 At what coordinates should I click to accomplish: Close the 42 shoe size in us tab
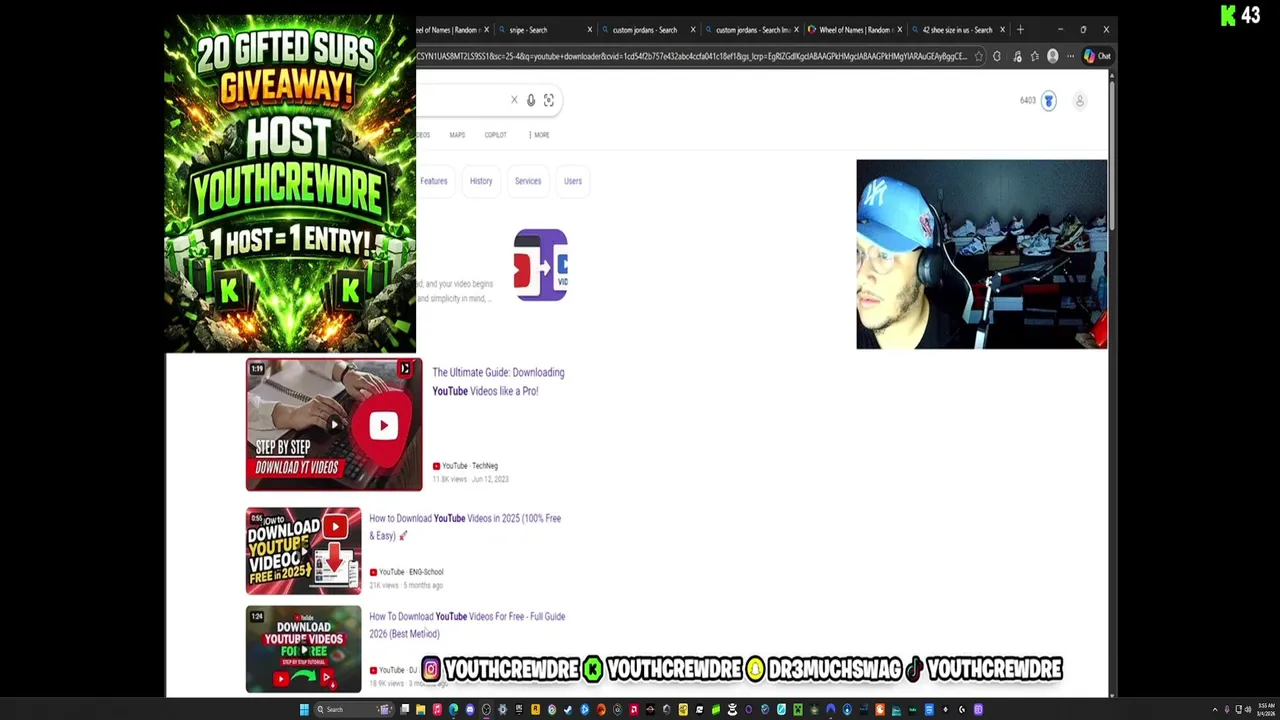(x=1002, y=30)
